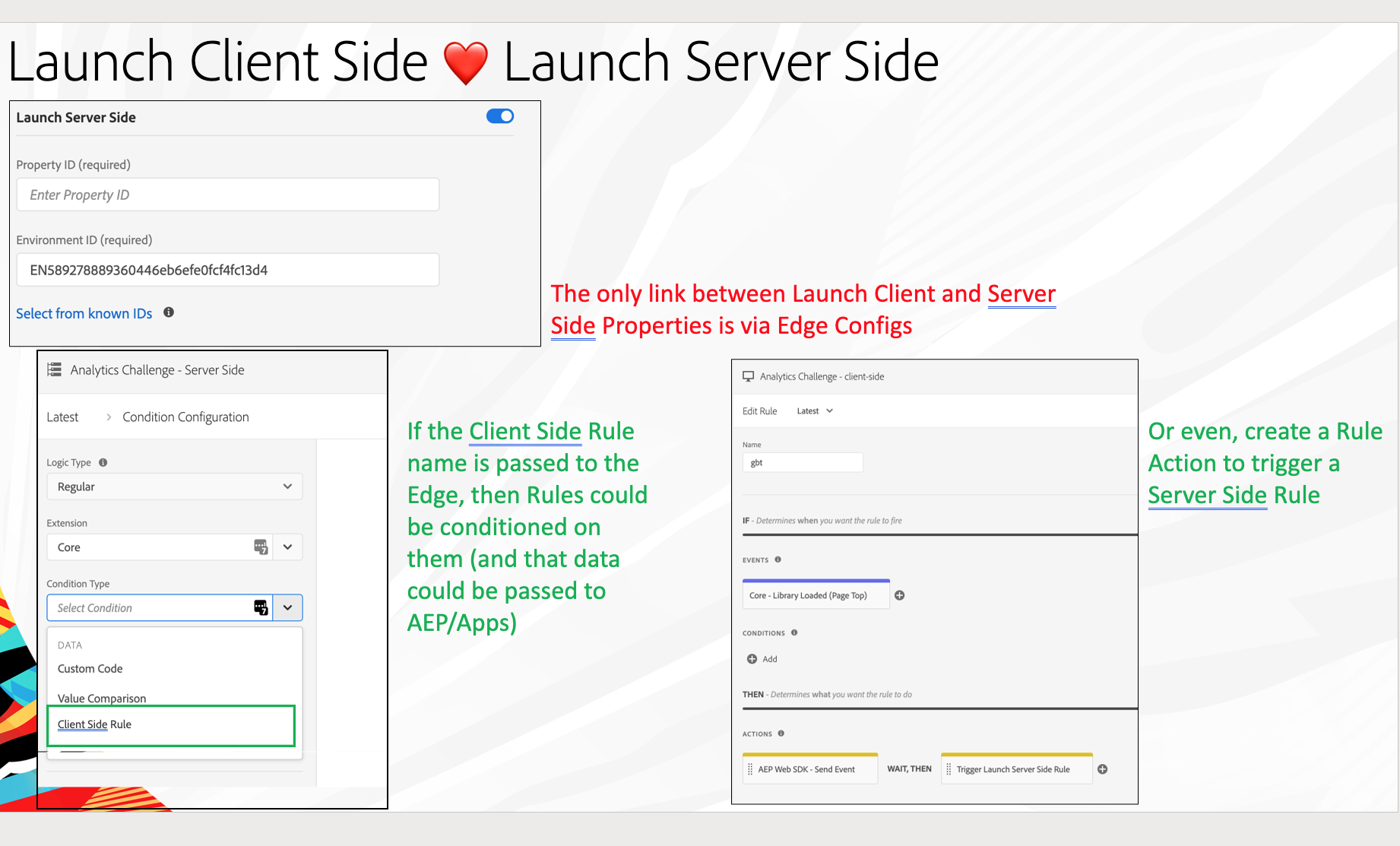Click the Core extension field data element icon
This screenshot has height=846, width=1400.
pos(261,547)
